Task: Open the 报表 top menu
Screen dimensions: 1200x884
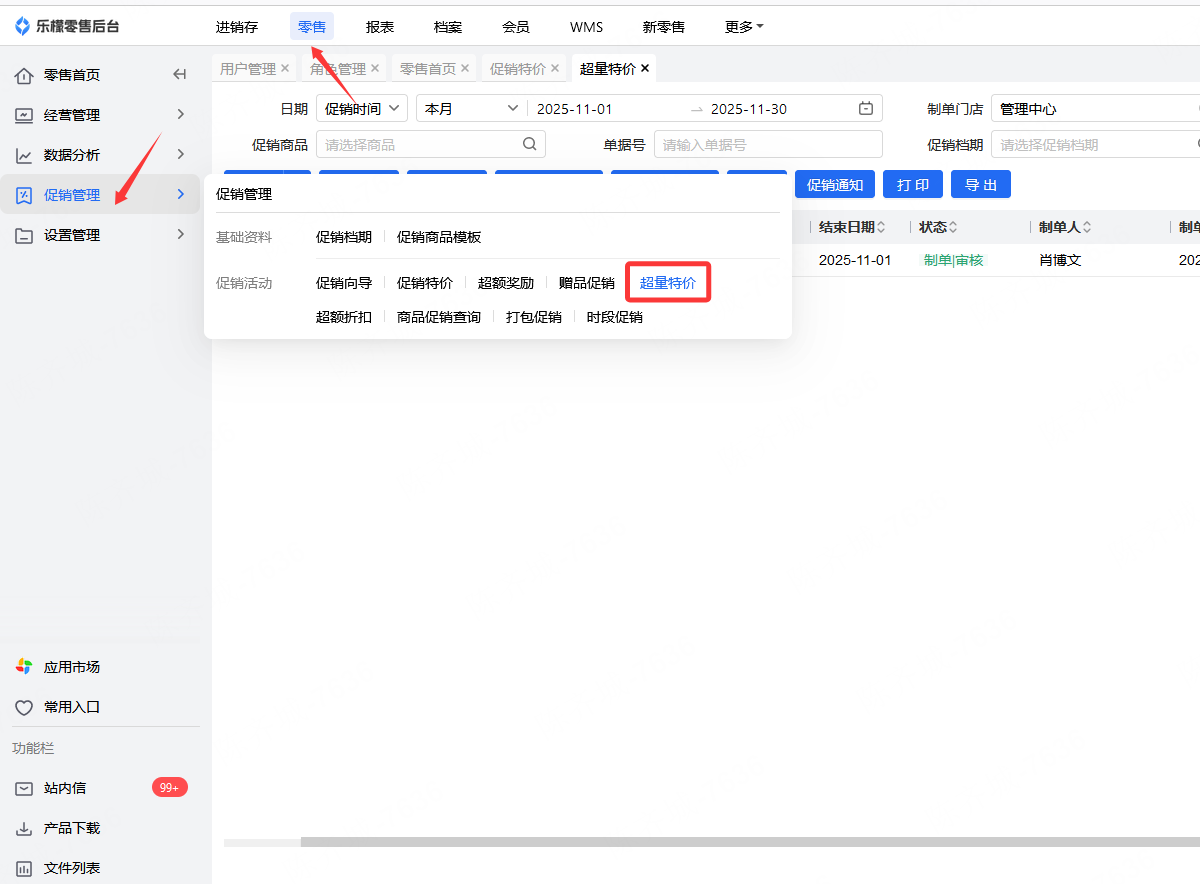Action: point(380,27)
